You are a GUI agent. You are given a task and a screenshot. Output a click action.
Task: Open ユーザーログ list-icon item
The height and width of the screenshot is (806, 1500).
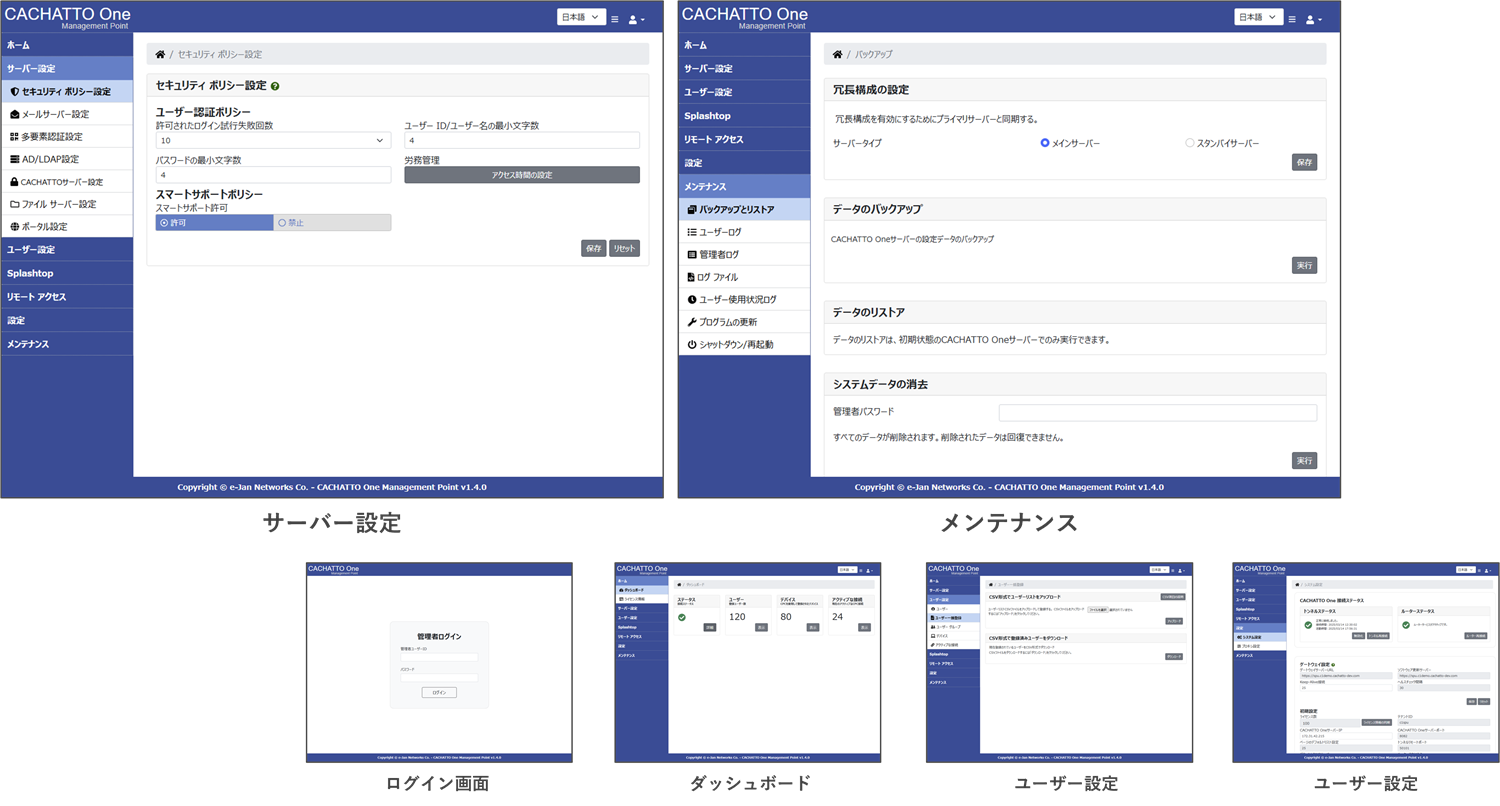point(744,232)
